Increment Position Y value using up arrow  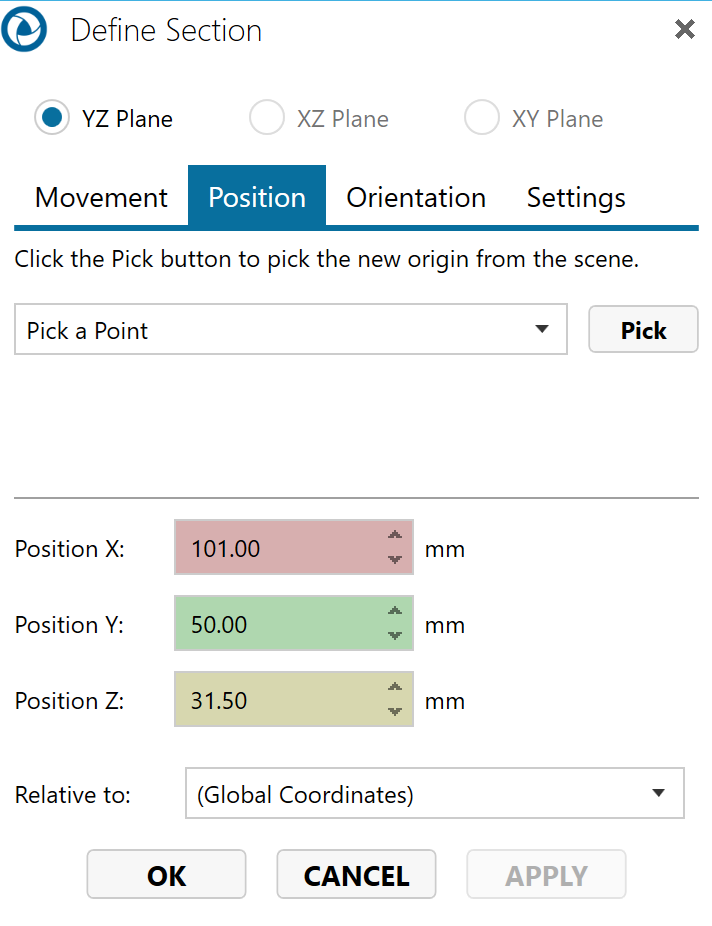click(x=395, y=612)
